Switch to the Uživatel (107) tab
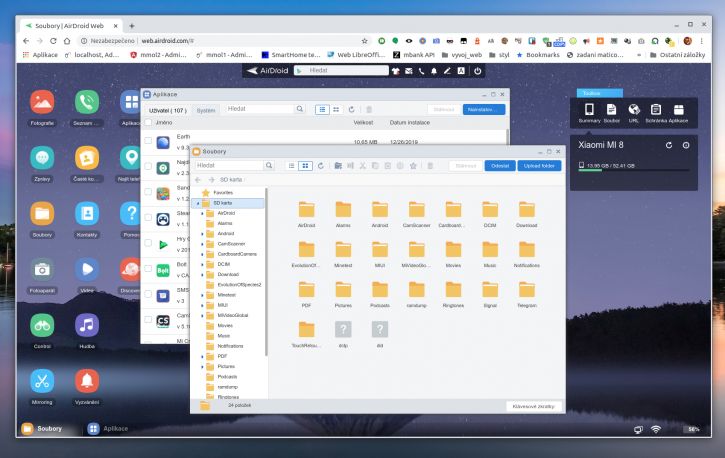The height and width of the screenshot is (458, 725). tap(167, 110)
